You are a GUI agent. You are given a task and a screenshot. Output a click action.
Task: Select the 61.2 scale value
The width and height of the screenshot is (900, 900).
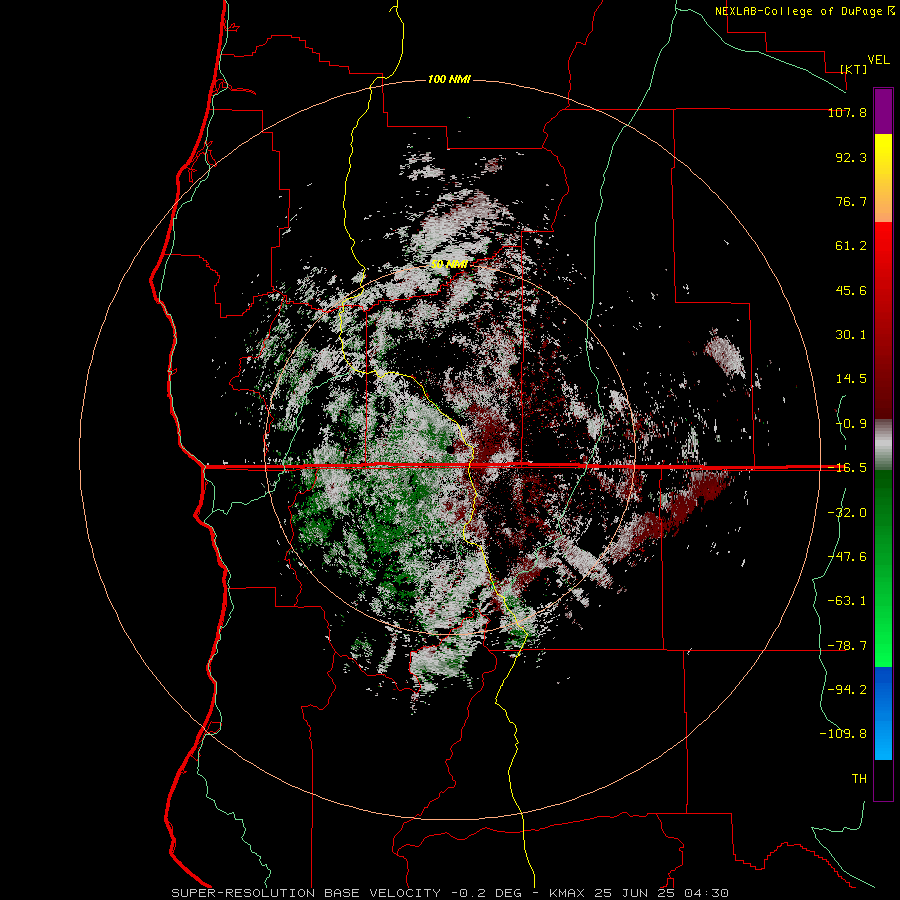pyautogui.click(x=851, y=246)
